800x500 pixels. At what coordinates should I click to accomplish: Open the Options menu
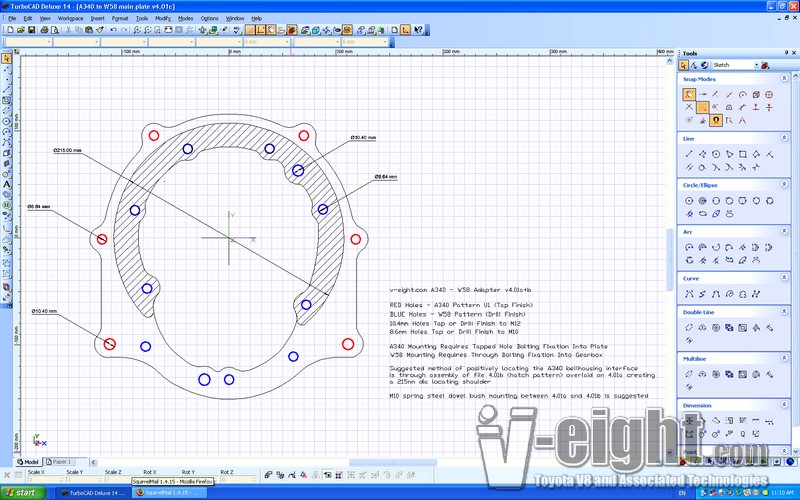209,18
